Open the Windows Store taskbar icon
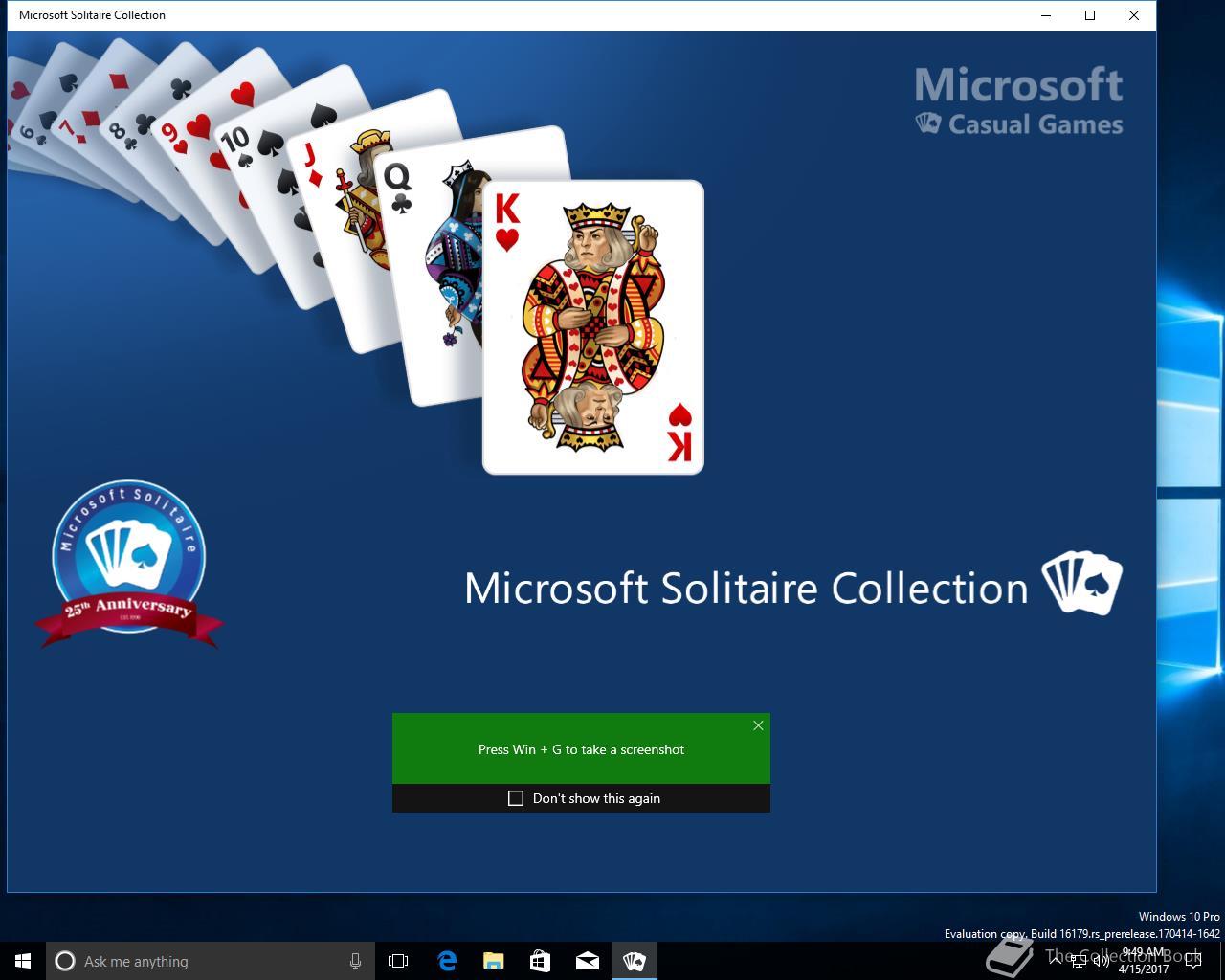Viewport: 1225px width, 980px height. 540,961
